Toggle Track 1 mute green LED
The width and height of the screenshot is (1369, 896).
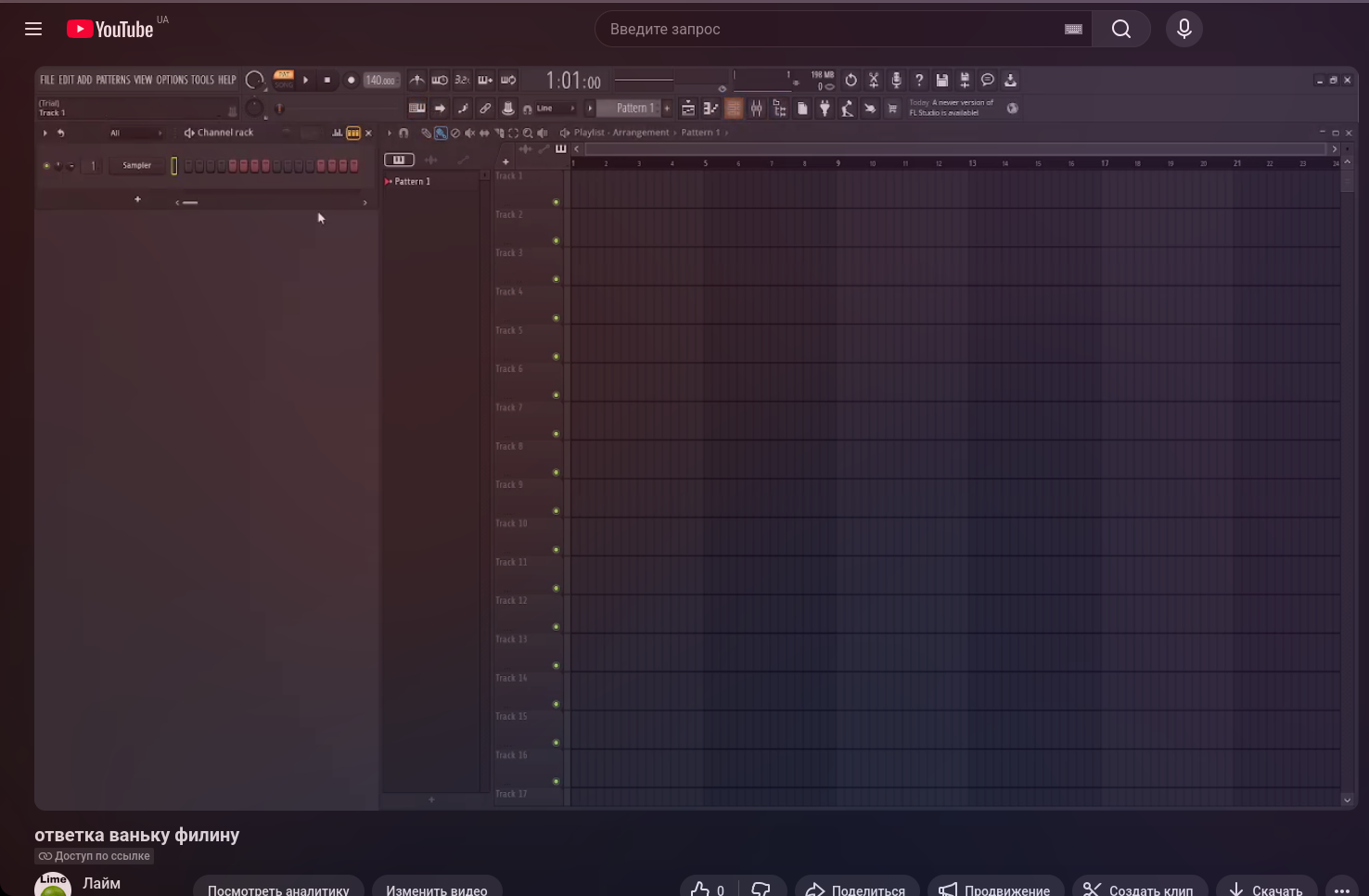[x=556, y=202]
